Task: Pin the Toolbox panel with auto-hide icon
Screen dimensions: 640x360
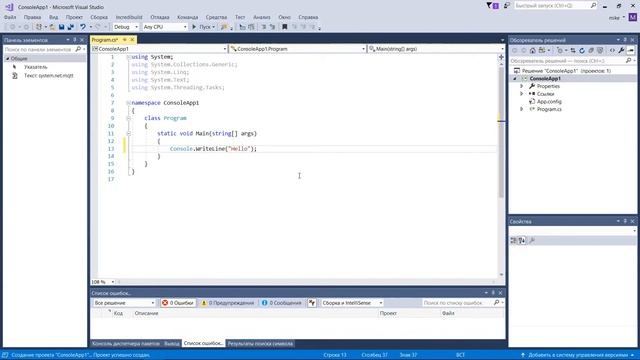Action: coord(75,40)
